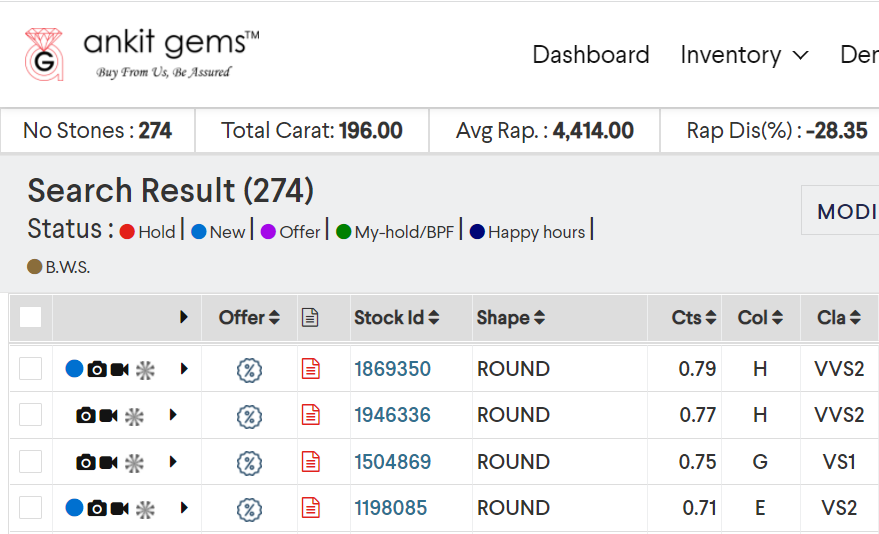879x534 pixels.
Task: Open the Inventory dropdown menu
Action: [x=744, y=55]
